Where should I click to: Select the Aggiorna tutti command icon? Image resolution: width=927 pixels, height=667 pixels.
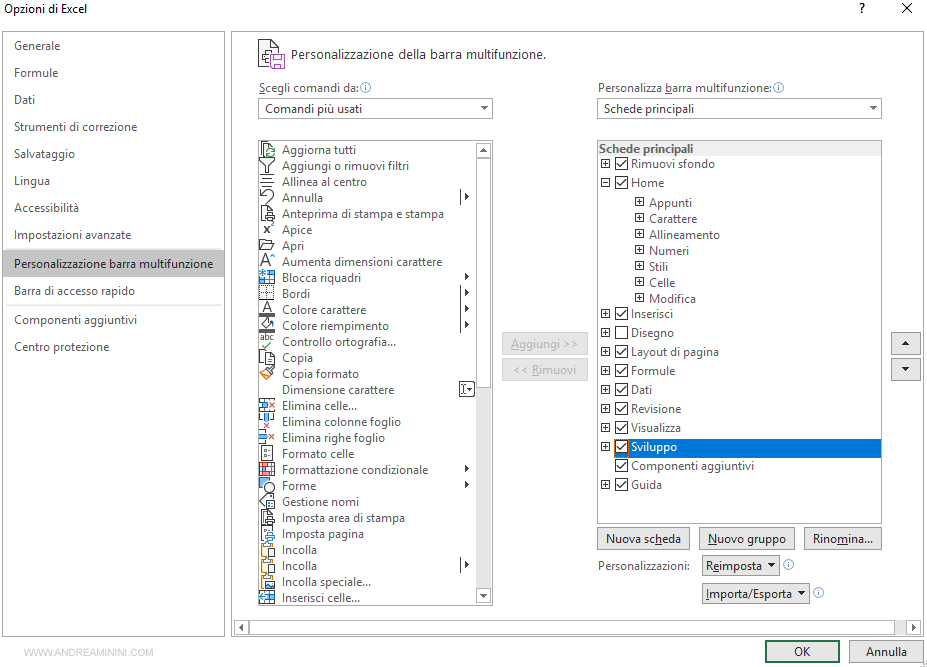pos(267,150)
